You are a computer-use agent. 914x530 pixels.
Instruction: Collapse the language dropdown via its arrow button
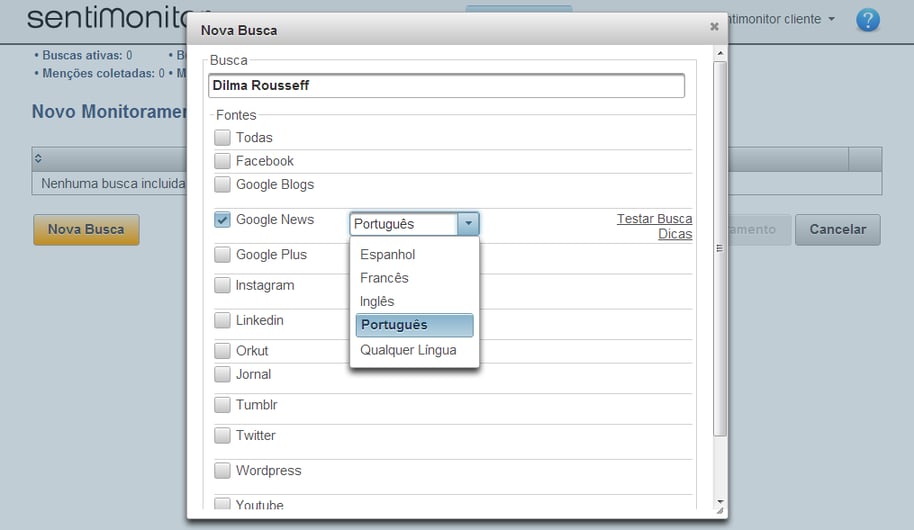tap(468, 224)
